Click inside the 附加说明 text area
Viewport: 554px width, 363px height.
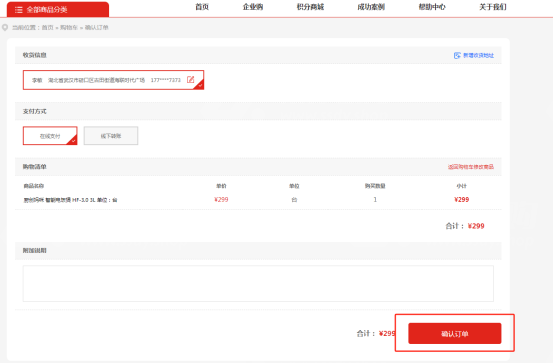(x=258, y=283)
